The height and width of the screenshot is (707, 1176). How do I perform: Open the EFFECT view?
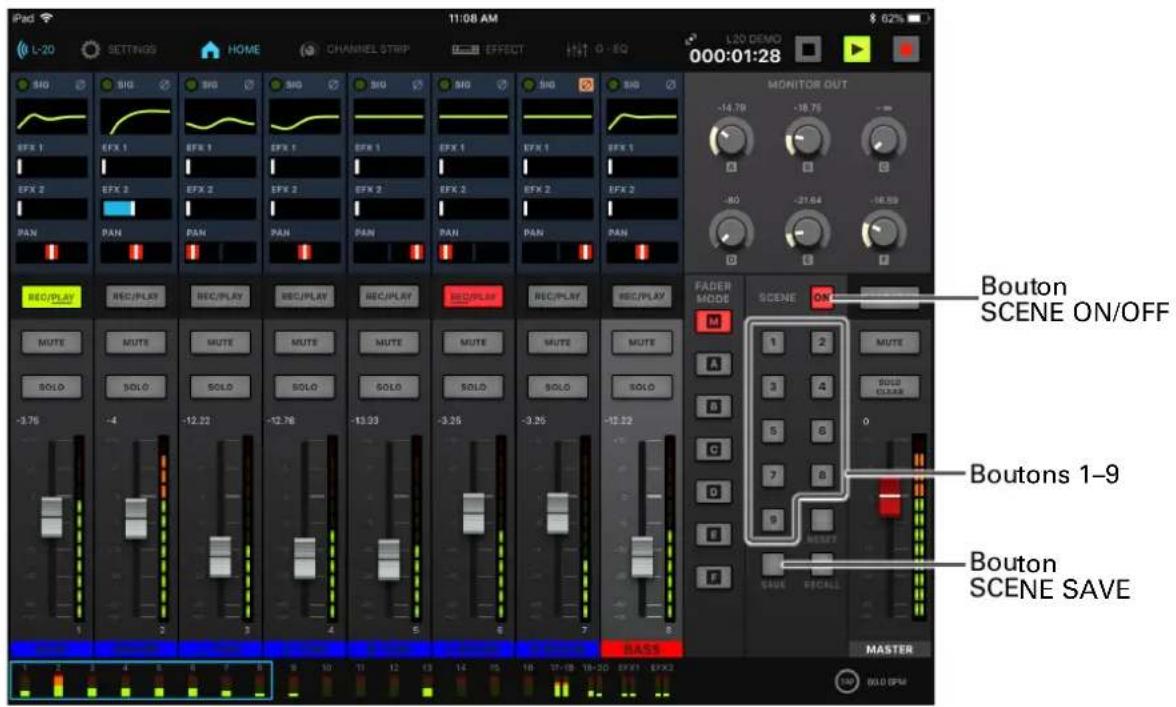[488, 49]
